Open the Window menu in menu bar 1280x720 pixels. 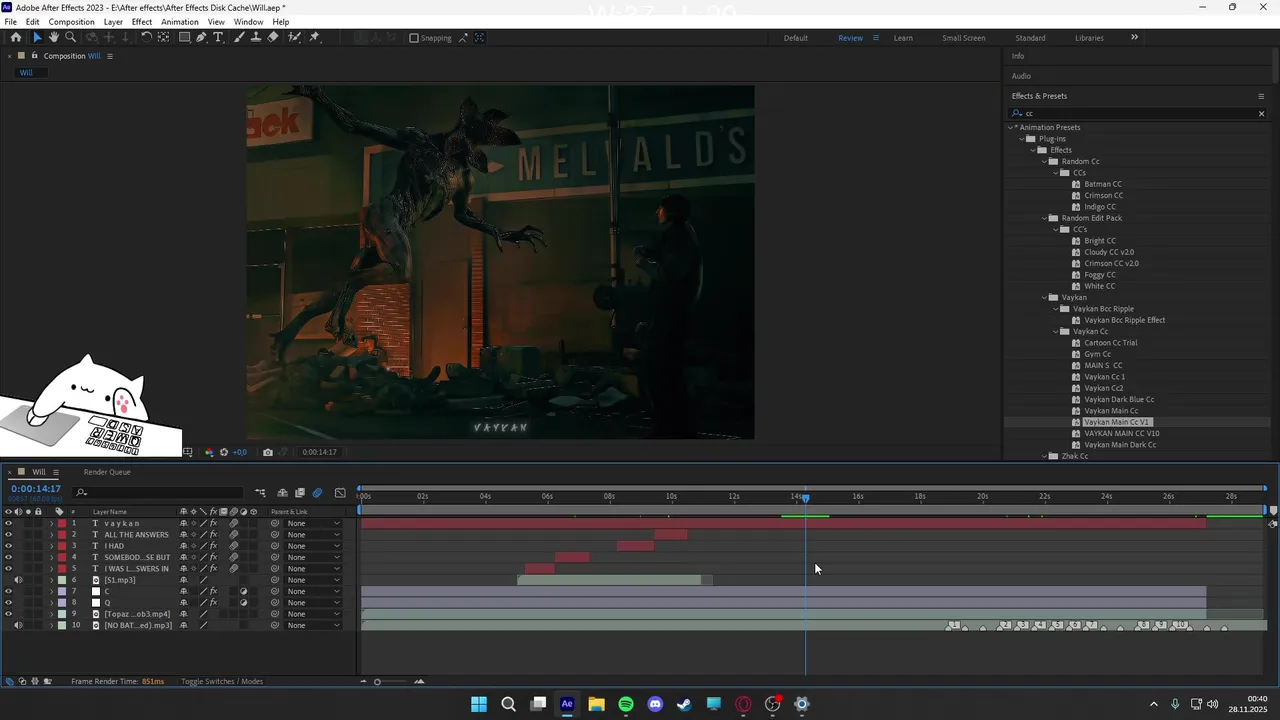248,22
